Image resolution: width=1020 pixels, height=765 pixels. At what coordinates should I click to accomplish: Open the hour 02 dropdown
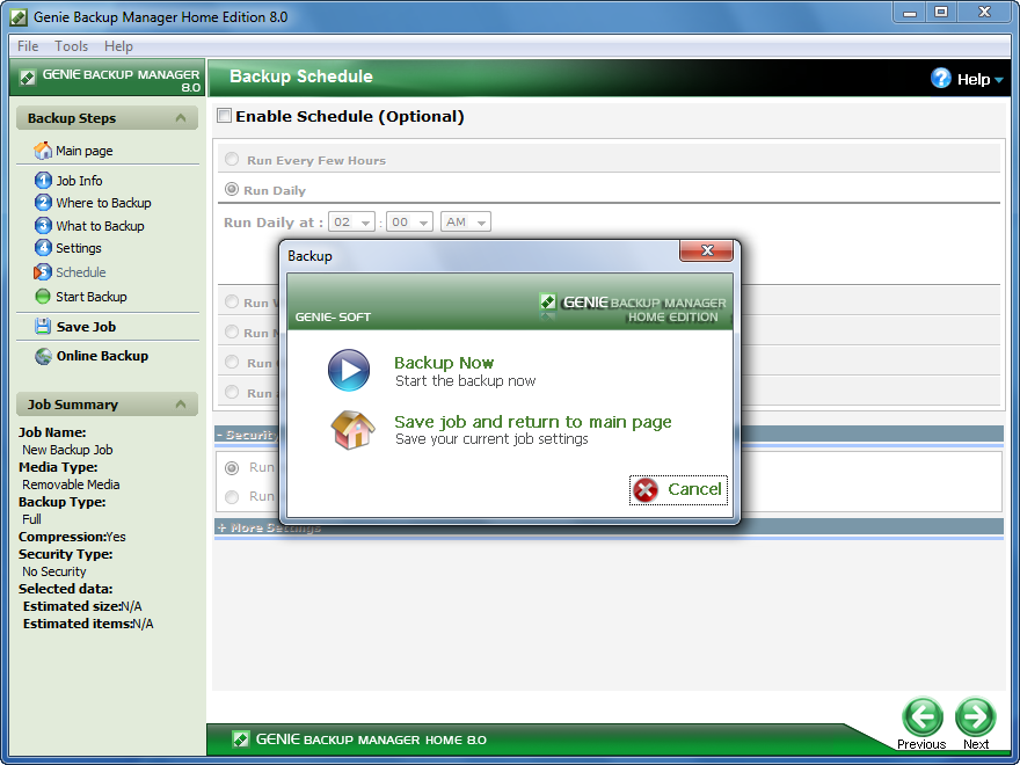point(351,222)
